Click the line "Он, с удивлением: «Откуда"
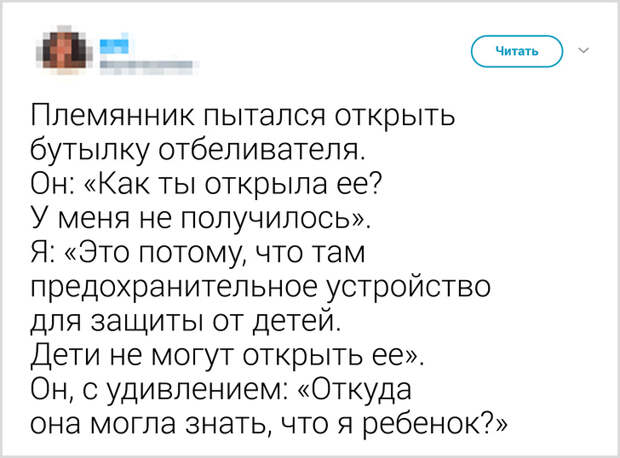620x458 pixels. pyautogui.click(x=221, y=389)
